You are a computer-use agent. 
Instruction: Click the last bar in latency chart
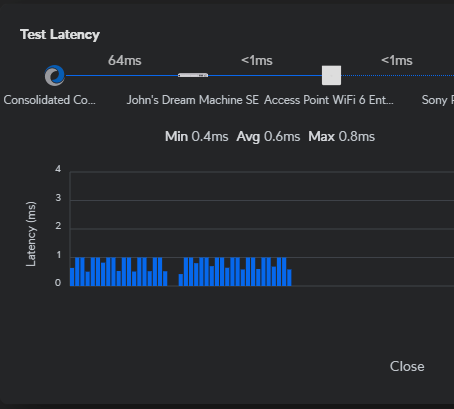coord(289,278)
